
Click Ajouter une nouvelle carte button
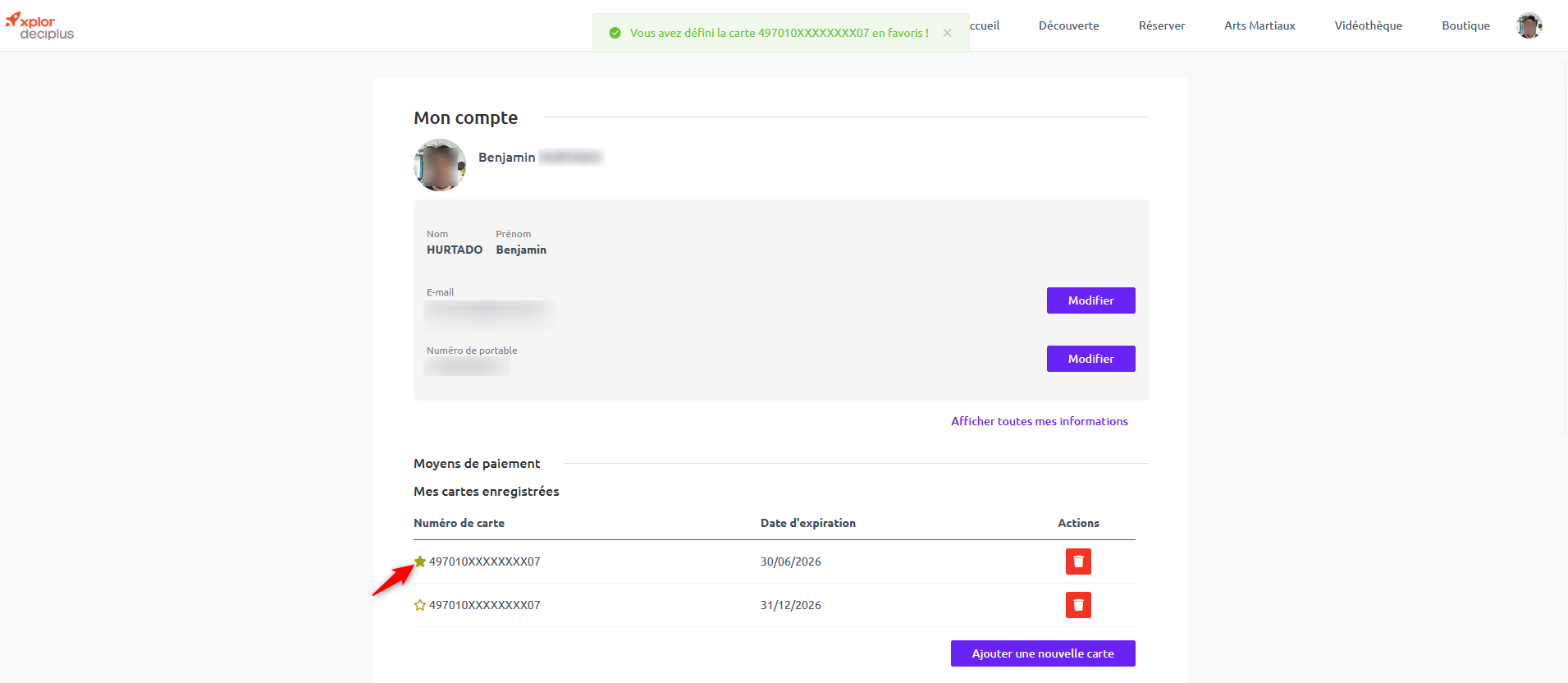[1043, 653]
